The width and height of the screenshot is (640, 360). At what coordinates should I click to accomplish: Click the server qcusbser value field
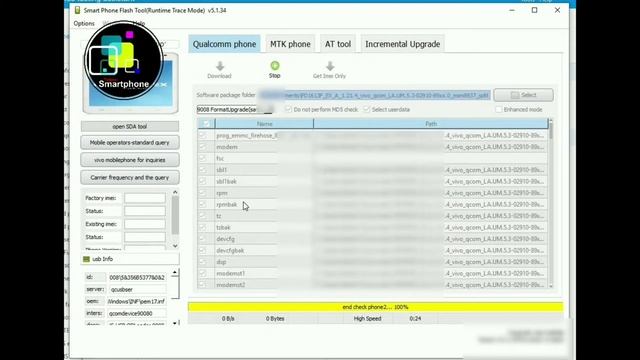(x=137, y=289)
